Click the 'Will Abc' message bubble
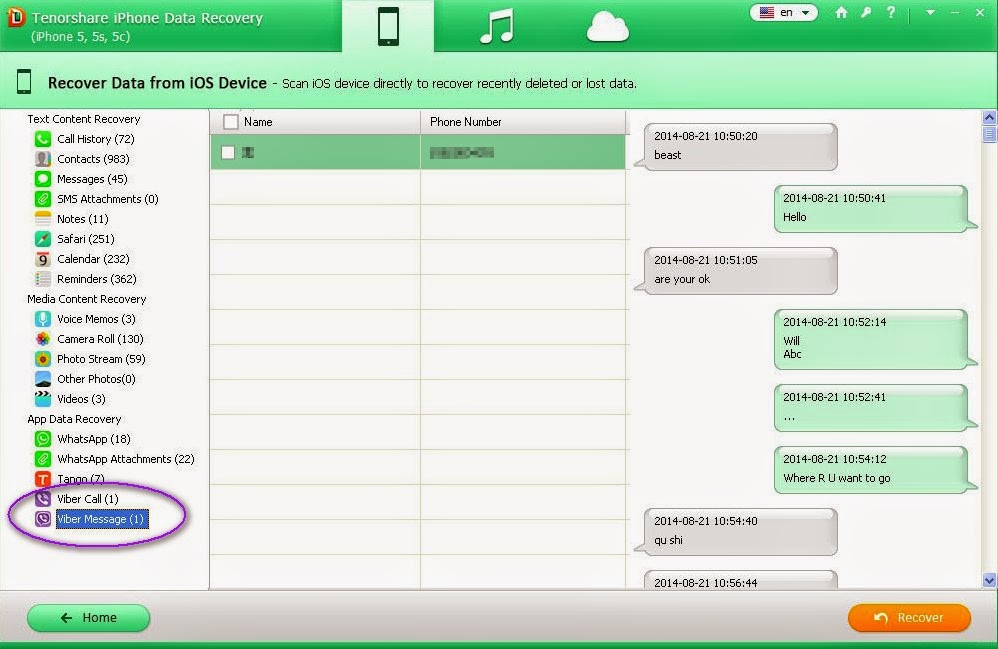This screenshot has width=998, height=649. 876,339
